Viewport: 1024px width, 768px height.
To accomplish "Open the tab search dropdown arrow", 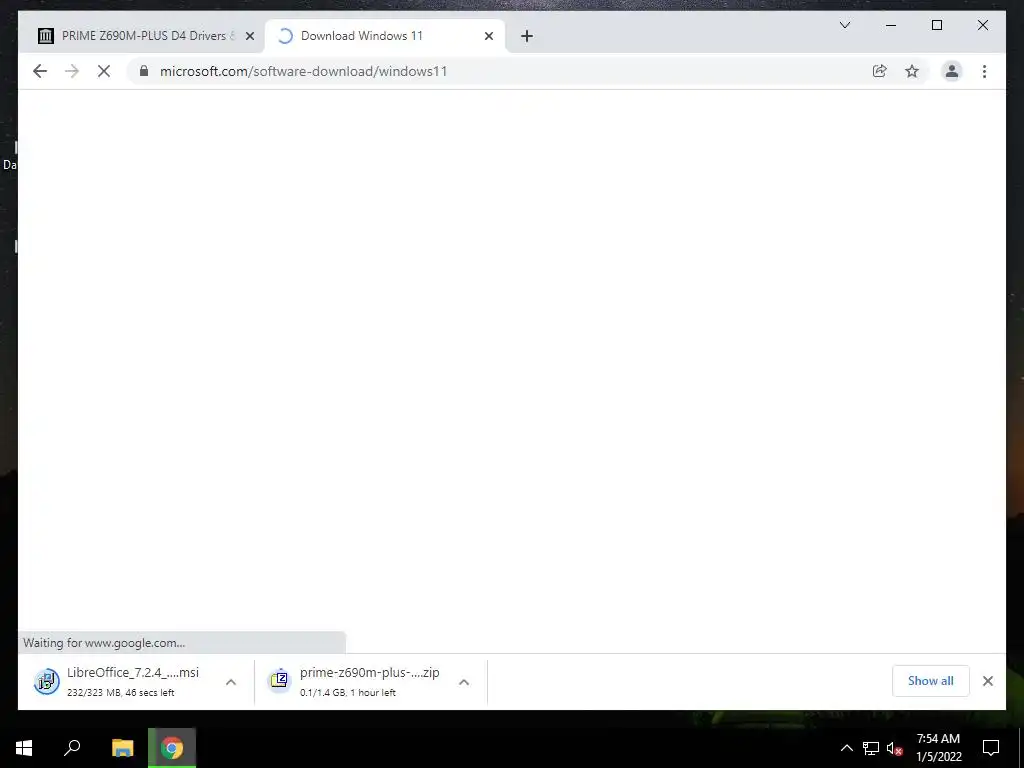I will coord(844,25).
